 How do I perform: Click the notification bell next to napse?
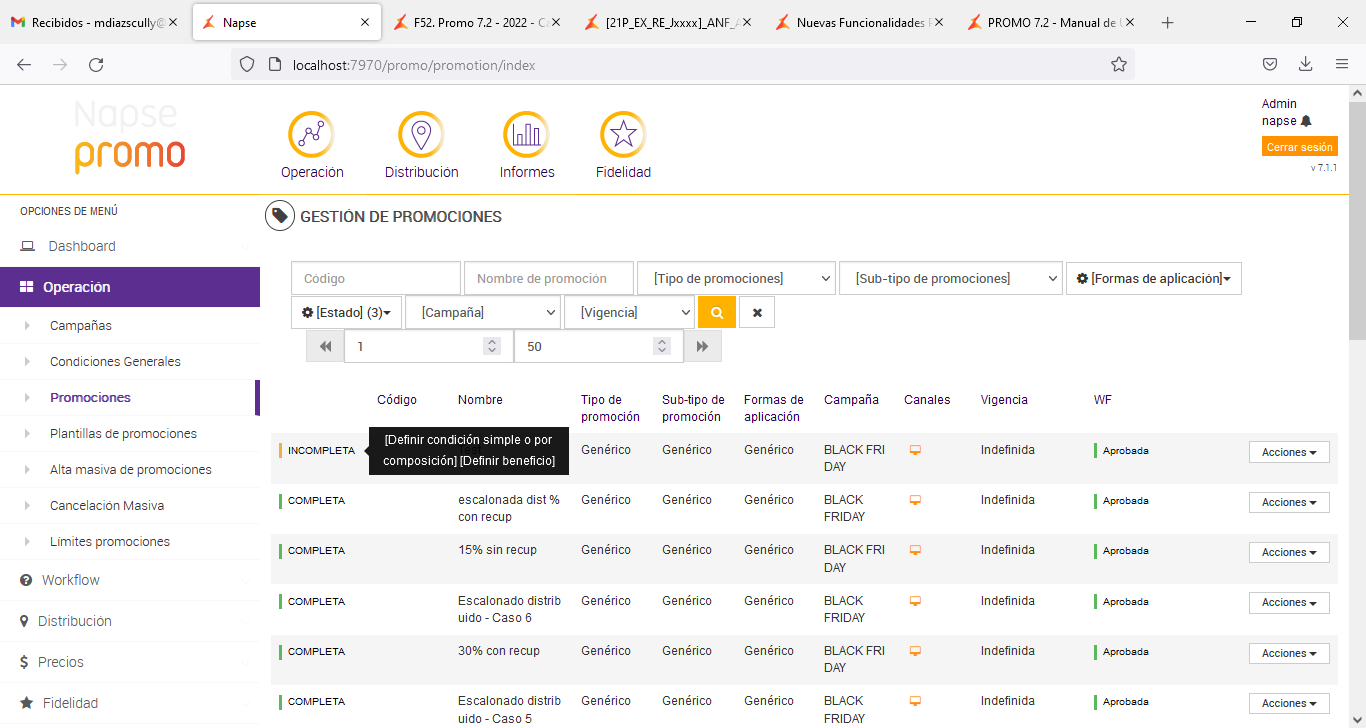click(1306, 121)
